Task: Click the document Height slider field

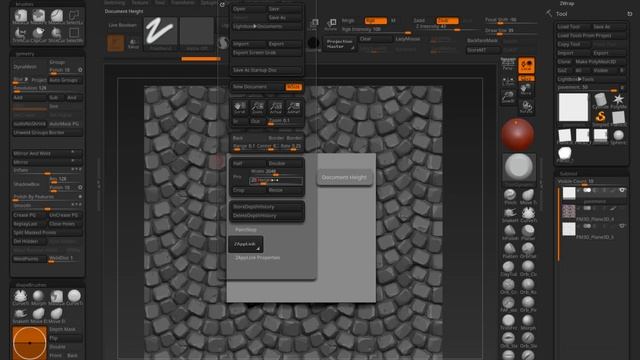Action: (276, 180)
